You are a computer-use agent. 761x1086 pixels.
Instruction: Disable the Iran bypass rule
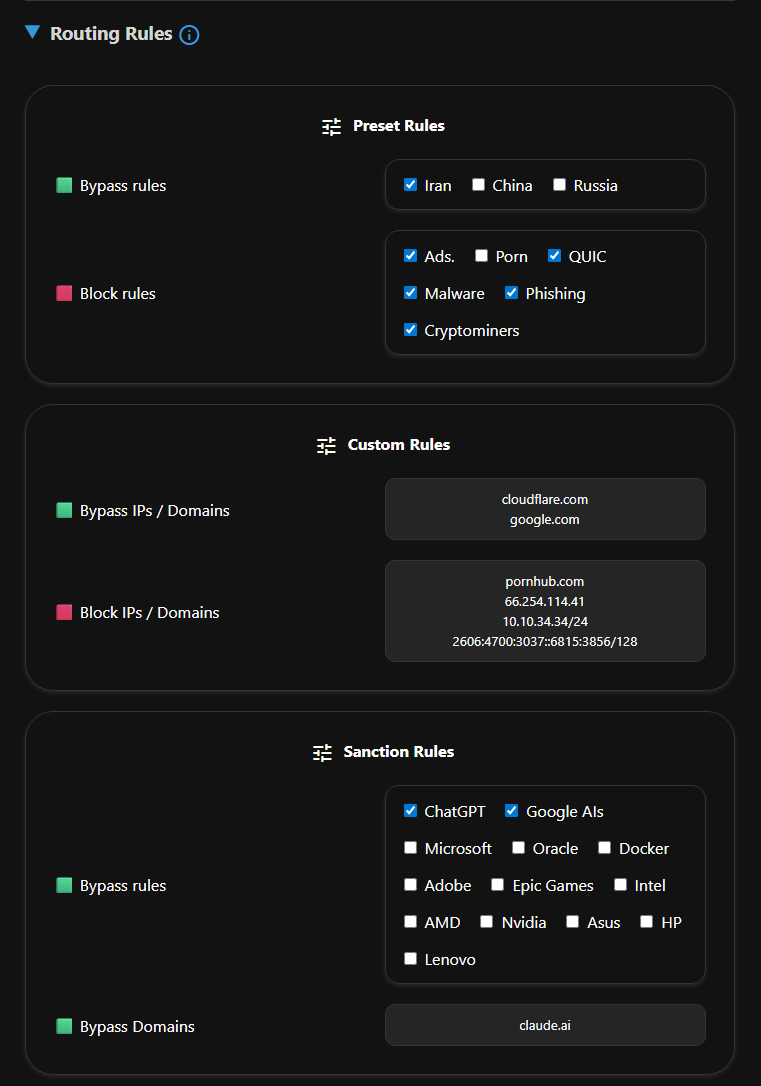[x=410, y=184]
